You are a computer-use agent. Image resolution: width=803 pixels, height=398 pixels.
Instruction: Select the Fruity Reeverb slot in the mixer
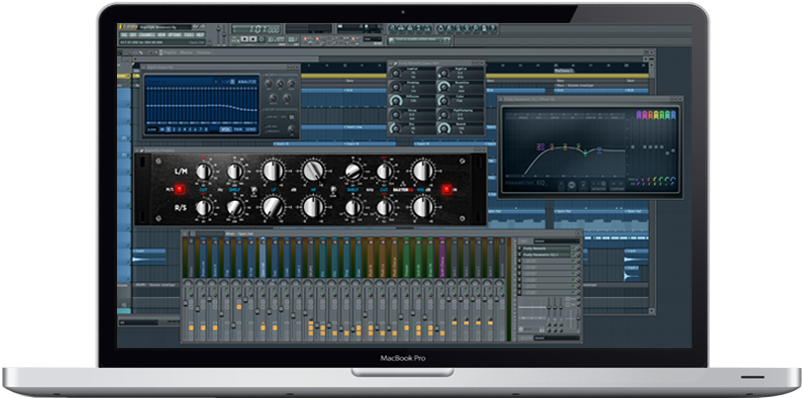pos(546,248)
